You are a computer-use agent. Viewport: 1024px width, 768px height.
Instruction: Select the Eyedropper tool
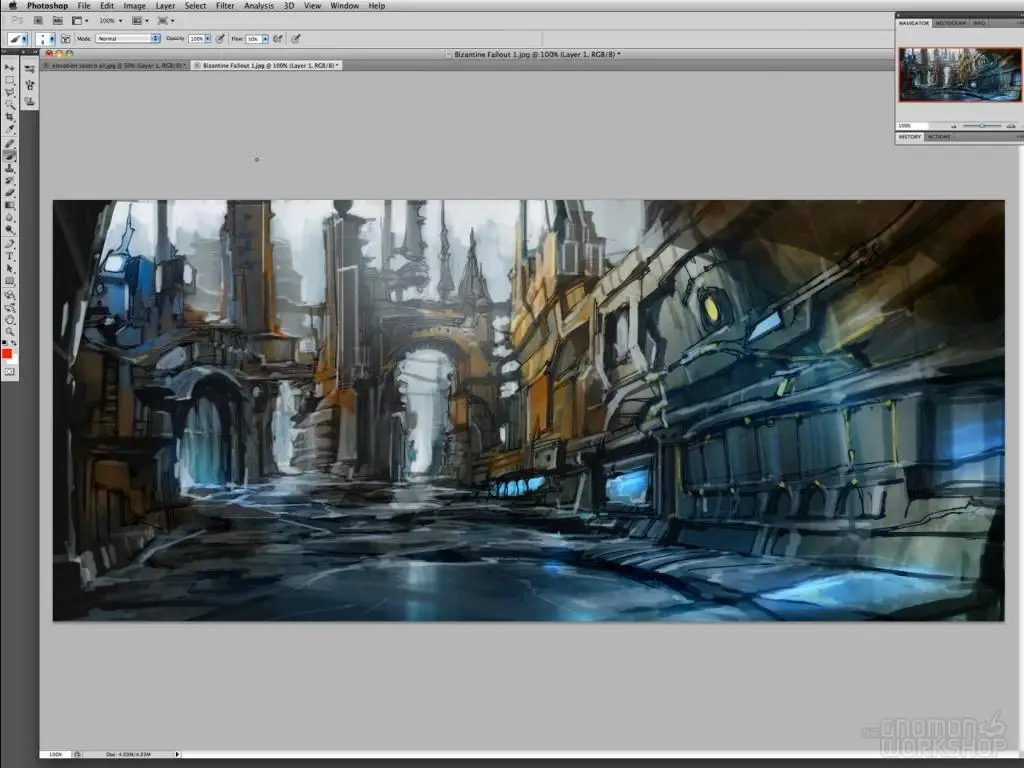tap(10, 129)
